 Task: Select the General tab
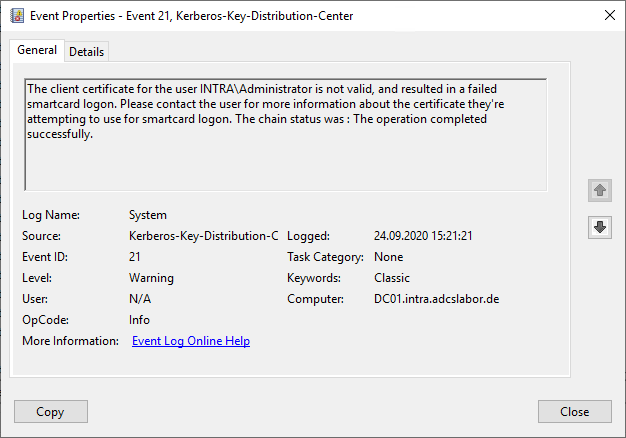[x=37, y=50]
